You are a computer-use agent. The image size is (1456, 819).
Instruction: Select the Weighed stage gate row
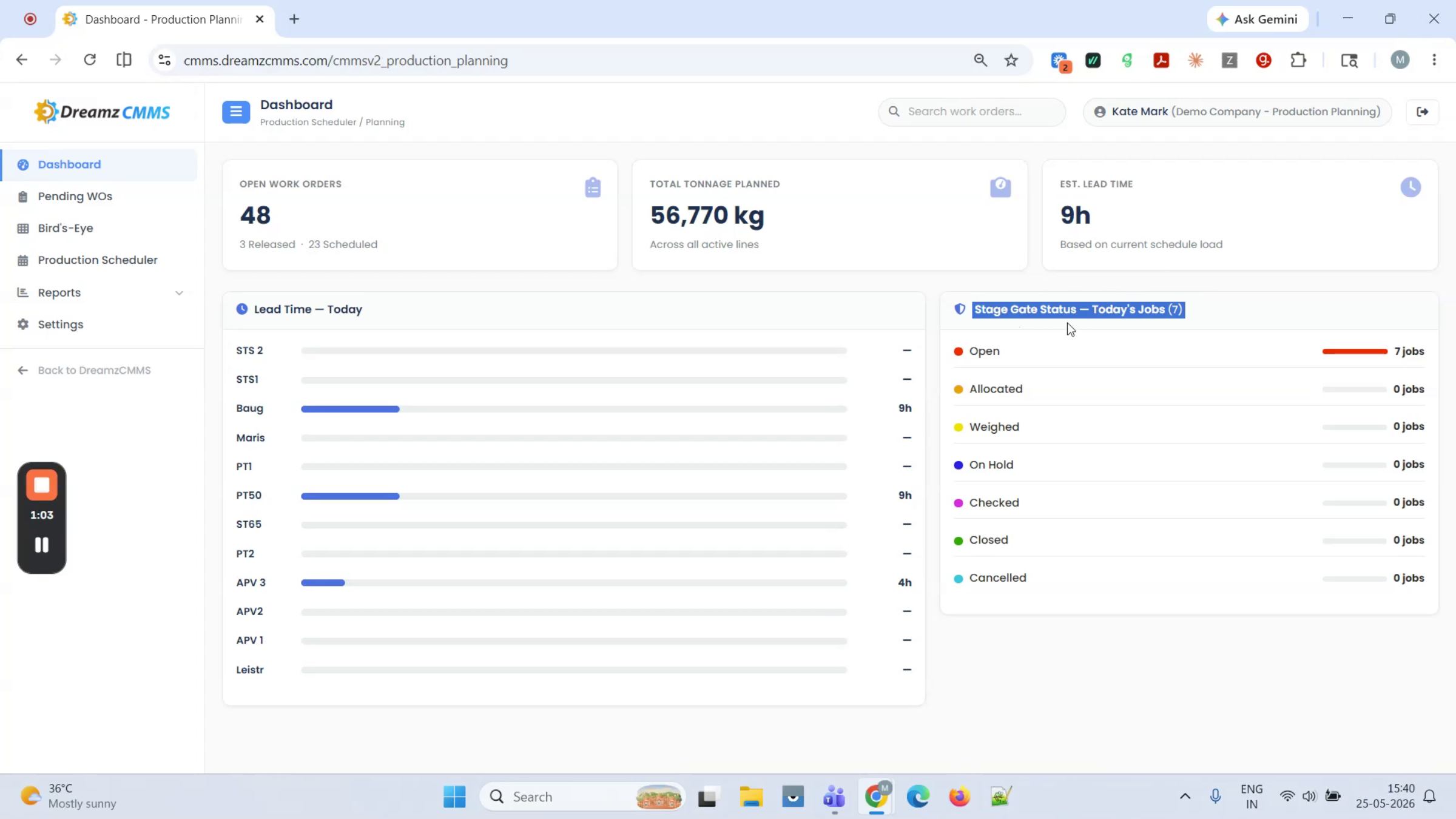(x=1188, y=426)
